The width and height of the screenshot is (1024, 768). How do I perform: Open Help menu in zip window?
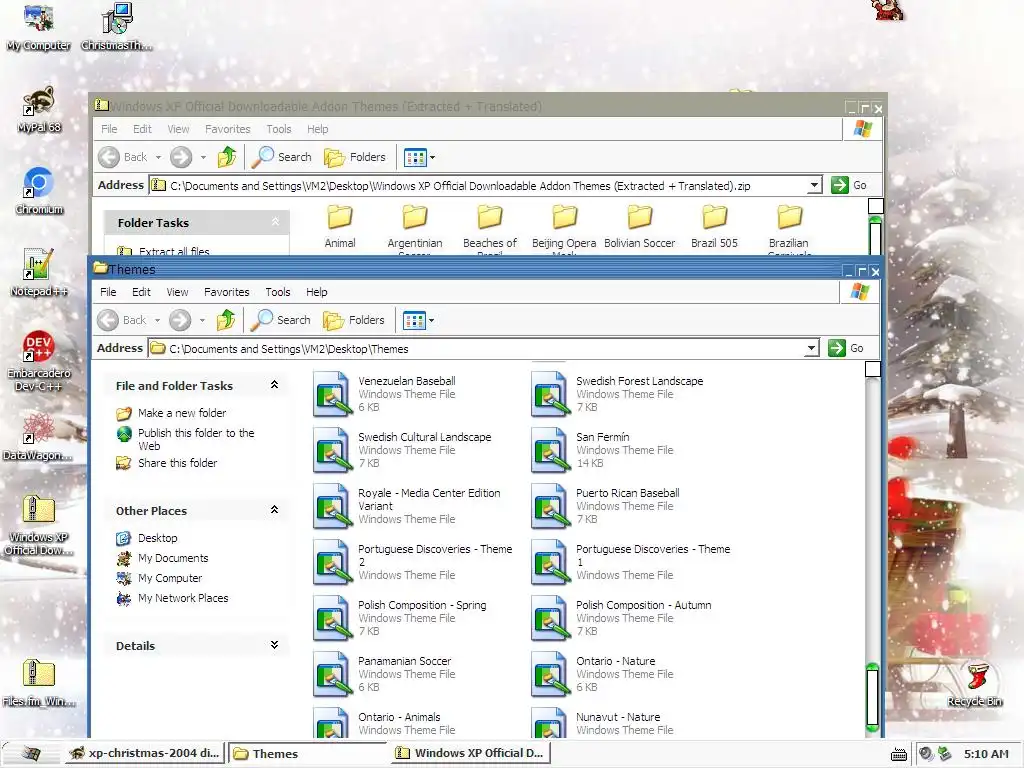click(x=317, y=129)
